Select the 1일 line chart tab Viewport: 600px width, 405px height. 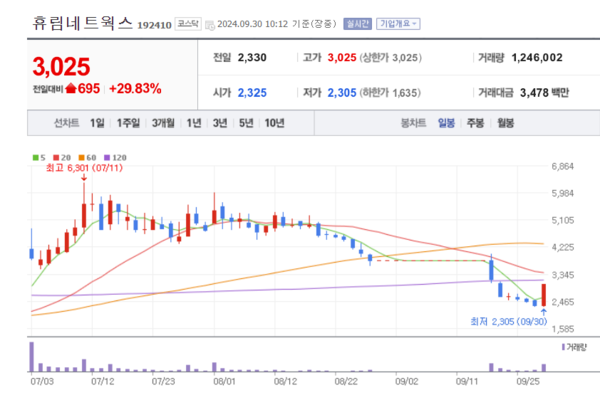click(97, 123)
